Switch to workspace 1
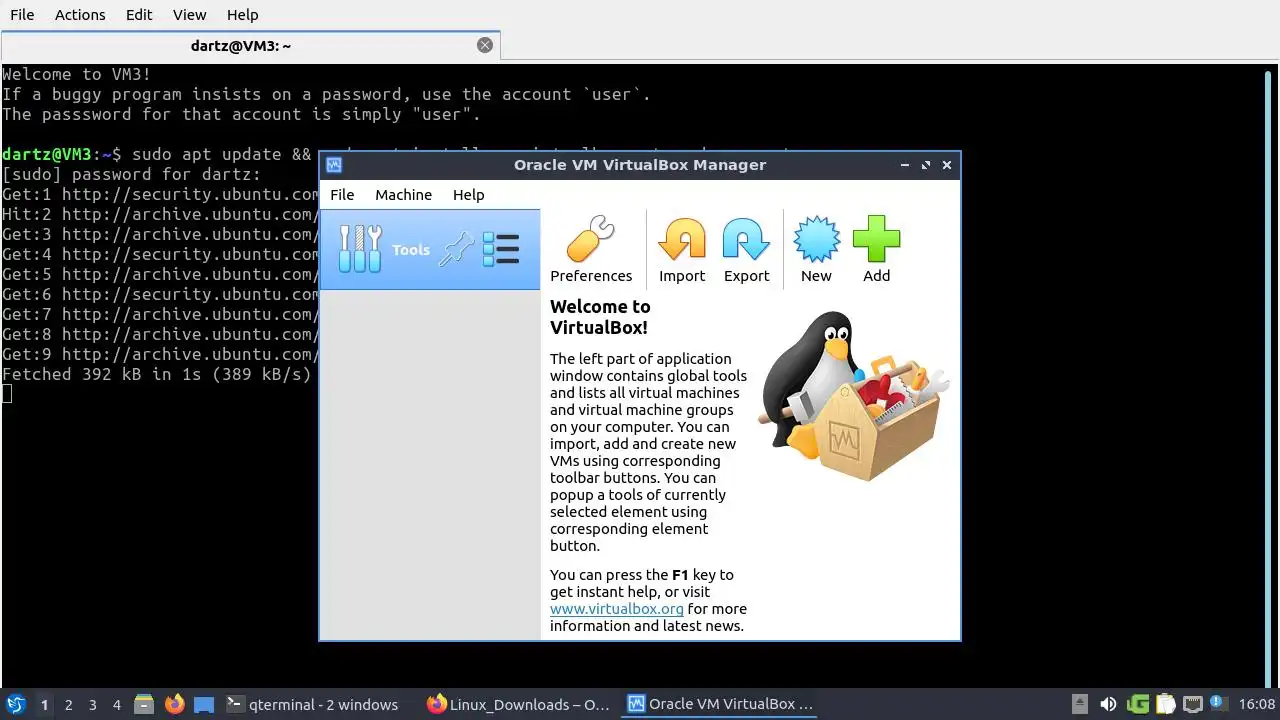The height and width of the screenshot is (720, 1280). (x=44, y=705)
